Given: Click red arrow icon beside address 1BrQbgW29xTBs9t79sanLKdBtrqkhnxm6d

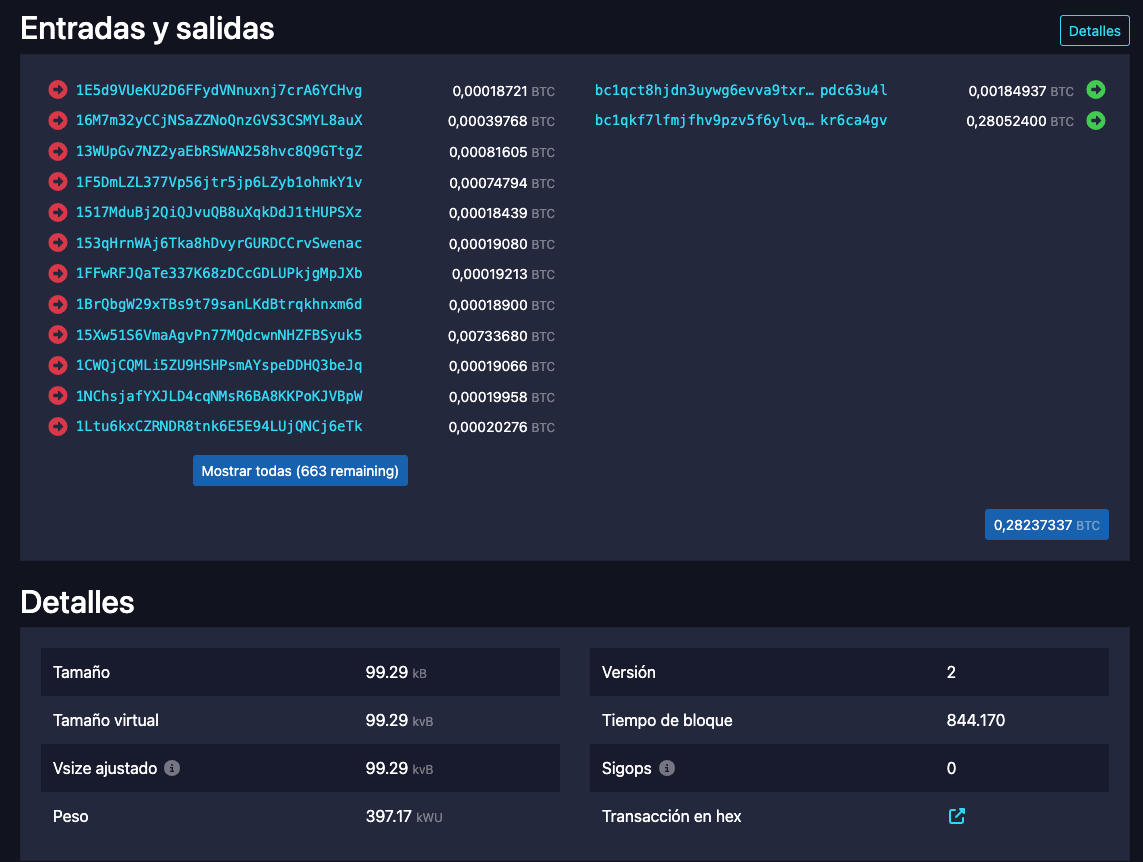Looking at the screenshot, I should click(58, 305).
